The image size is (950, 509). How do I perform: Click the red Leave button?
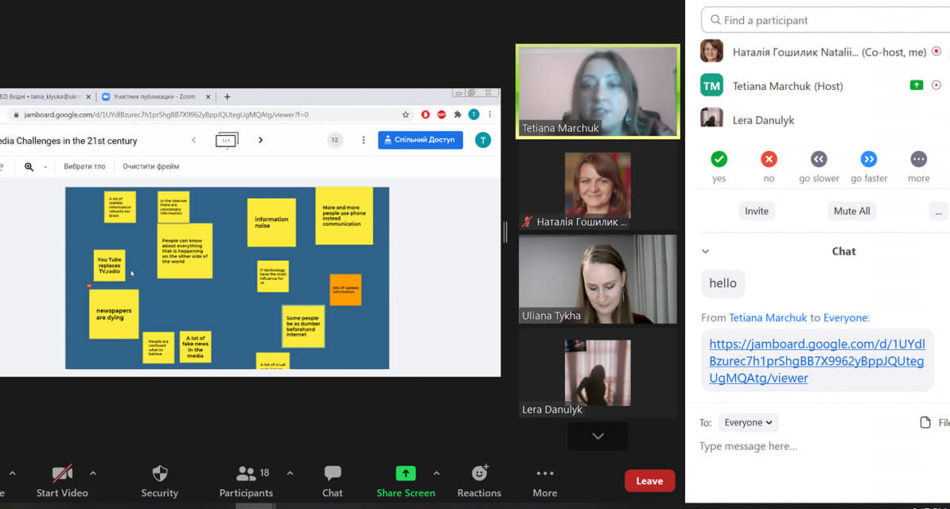pyautogui.click(x=649, y=481)
